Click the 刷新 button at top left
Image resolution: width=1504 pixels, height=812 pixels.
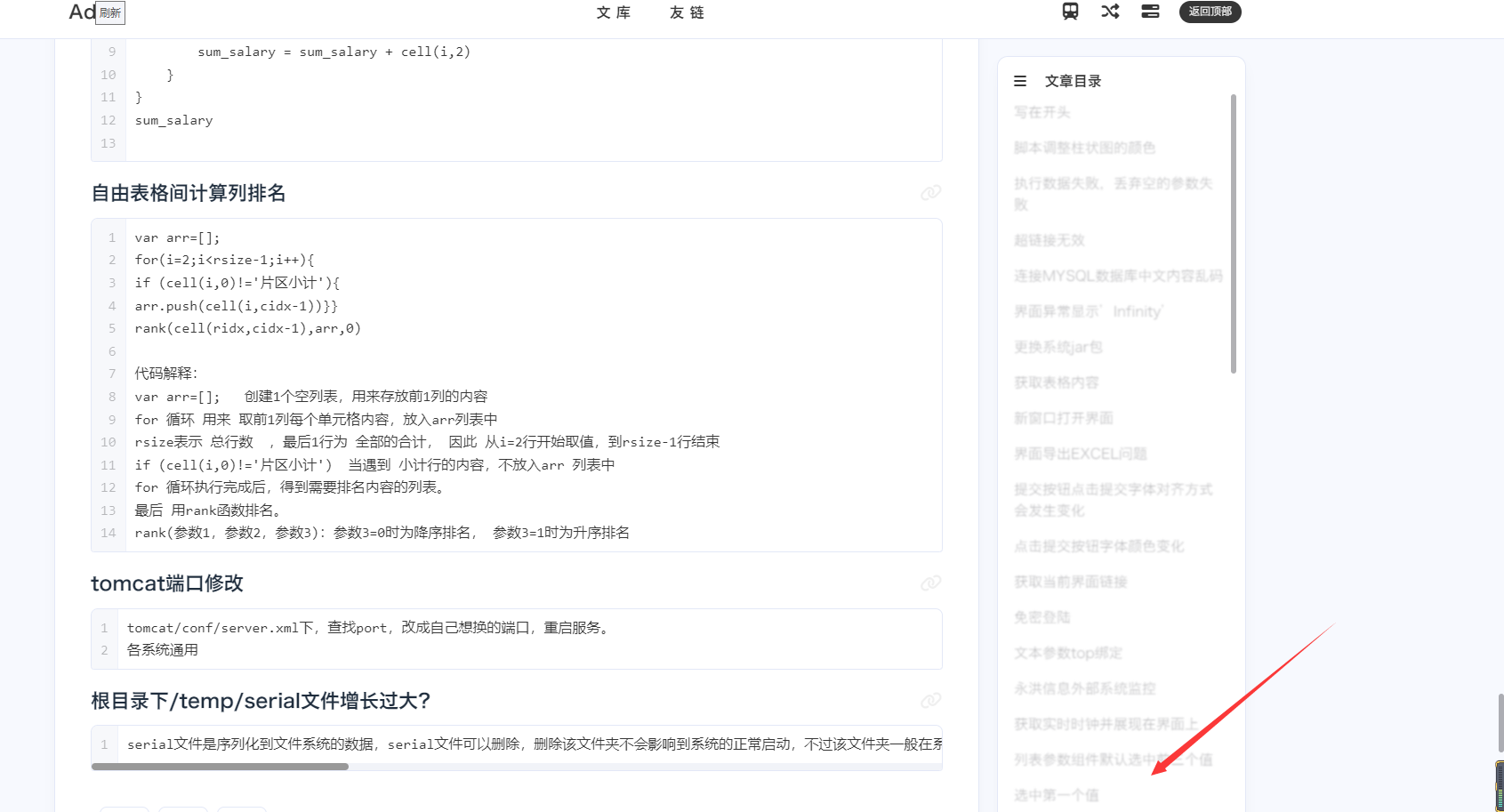[x=110, y=14]
